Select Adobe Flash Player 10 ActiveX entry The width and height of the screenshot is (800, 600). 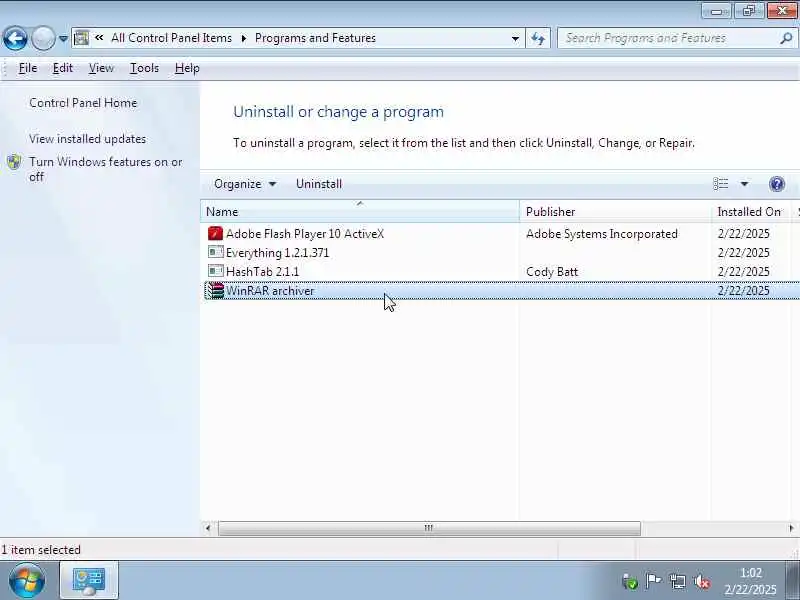(305, 234)
